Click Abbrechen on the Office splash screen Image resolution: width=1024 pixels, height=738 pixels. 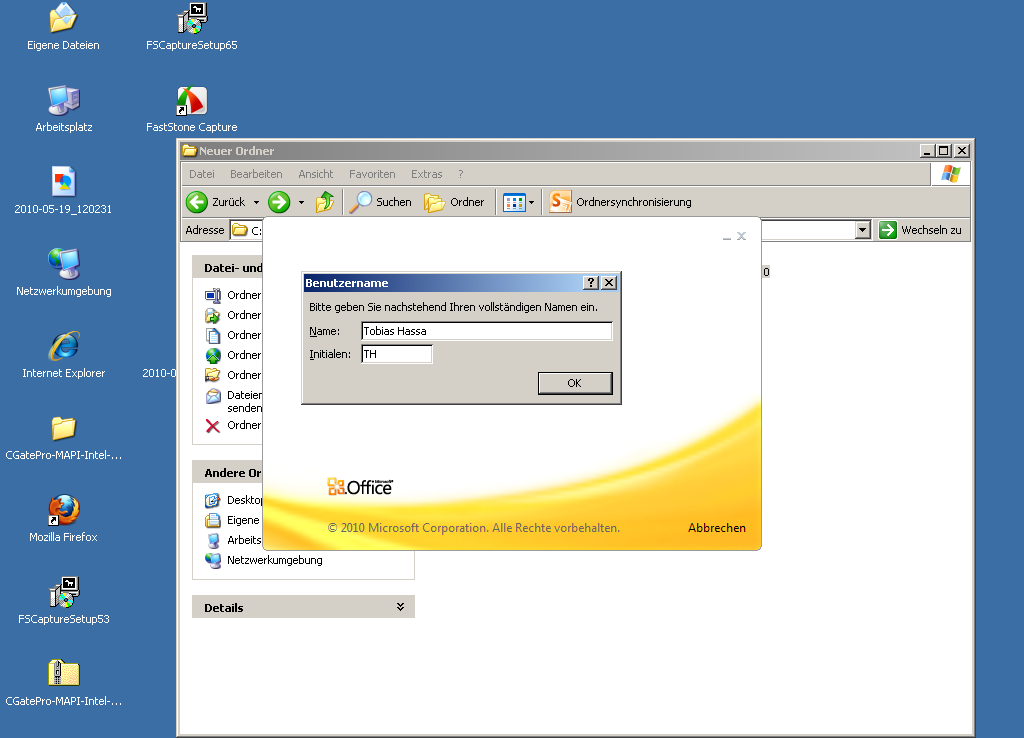tap(716, 528)
